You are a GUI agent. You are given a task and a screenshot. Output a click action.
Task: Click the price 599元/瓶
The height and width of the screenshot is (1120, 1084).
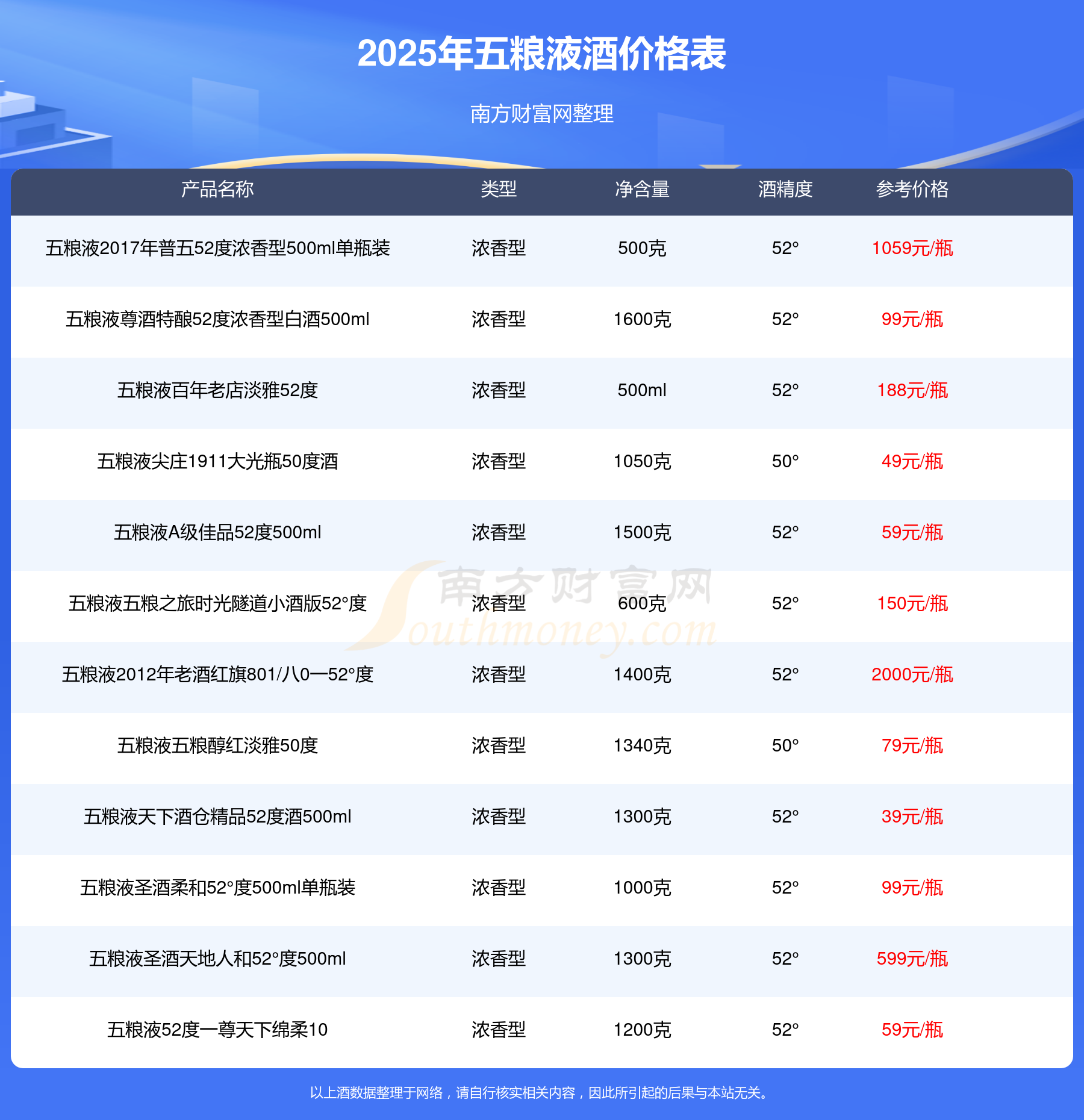[912, 959]
